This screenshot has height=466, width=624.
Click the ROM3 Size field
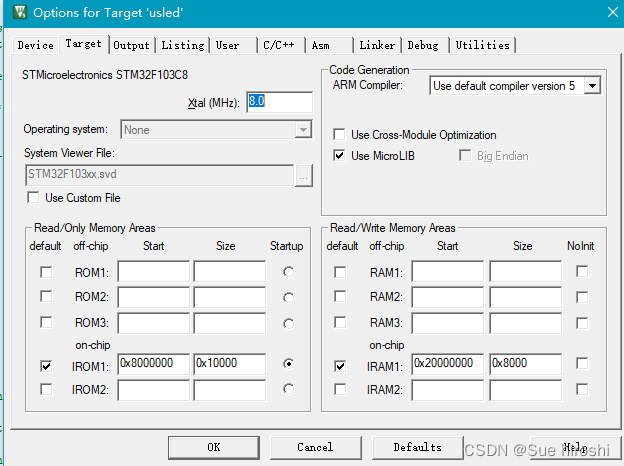(x=230, y=323)
